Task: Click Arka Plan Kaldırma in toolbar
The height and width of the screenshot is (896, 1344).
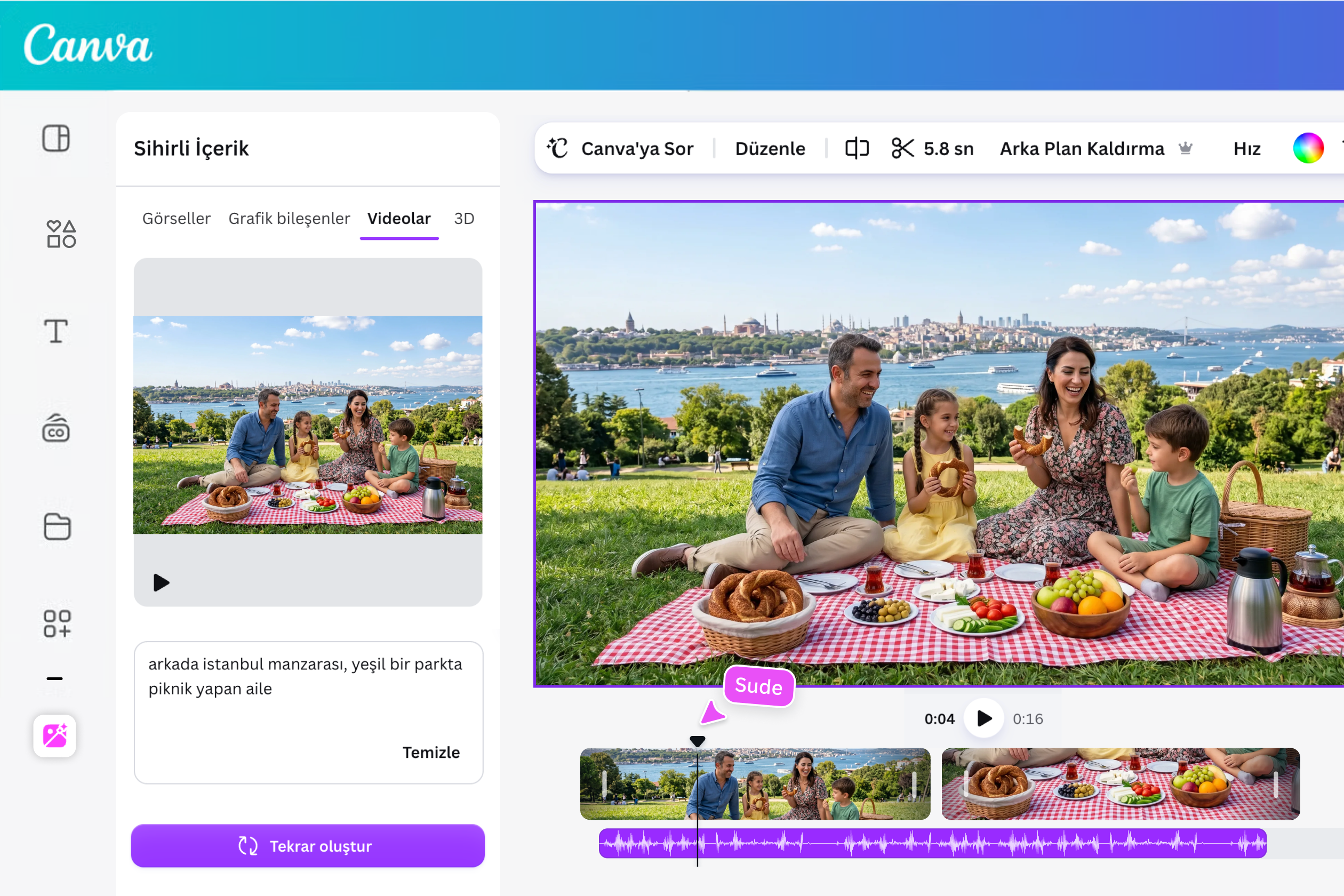Action: [1082, 149]
